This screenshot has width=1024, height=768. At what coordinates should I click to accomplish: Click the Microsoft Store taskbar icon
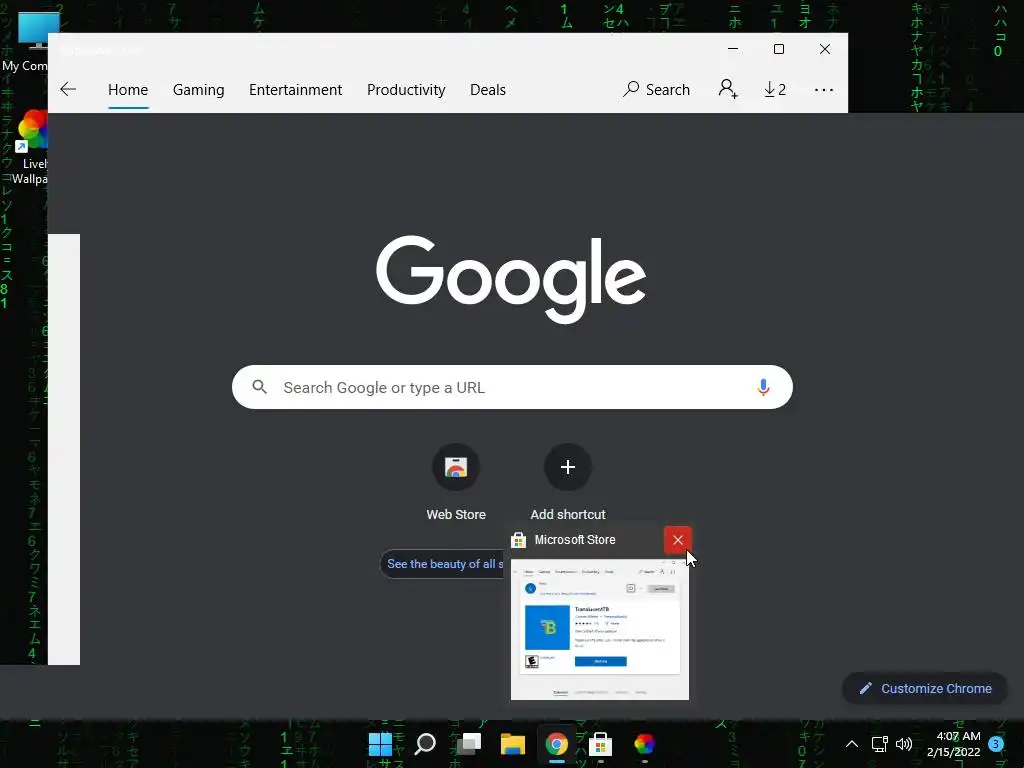pyautogui.click(x=600, y=744)
